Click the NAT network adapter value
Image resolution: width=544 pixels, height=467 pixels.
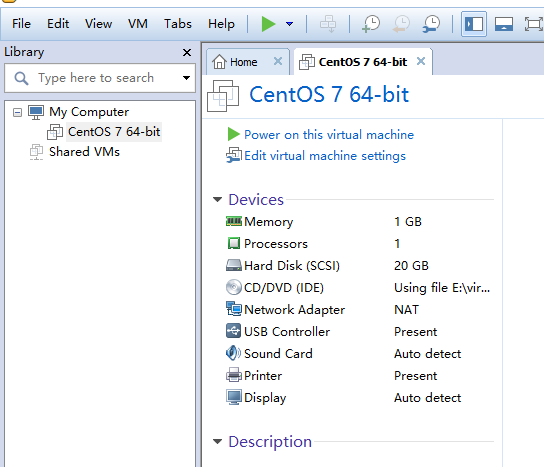(406, 310)
